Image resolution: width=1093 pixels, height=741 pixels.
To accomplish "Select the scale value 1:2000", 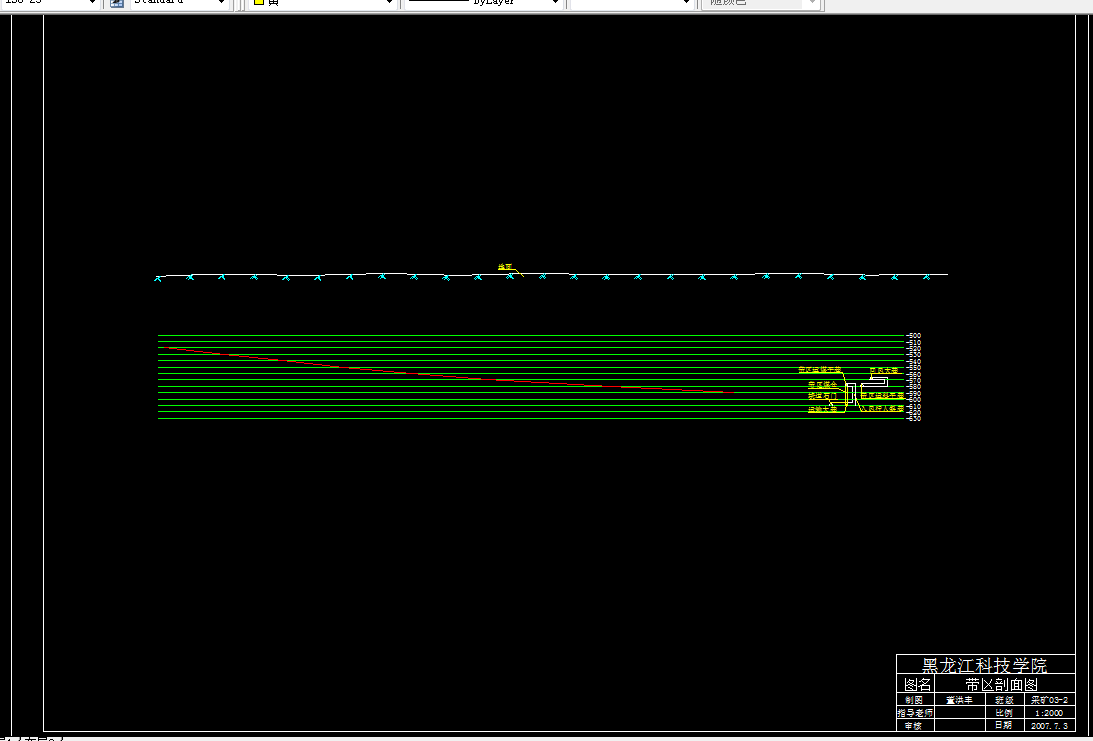I will click(x=1049, y=713).
